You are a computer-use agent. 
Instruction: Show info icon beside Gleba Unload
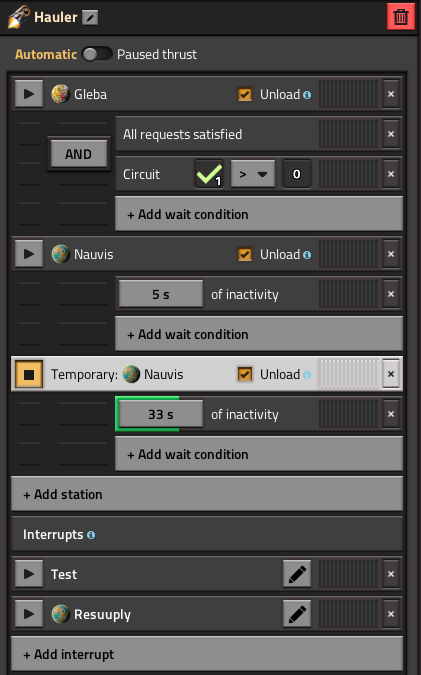click(306, 95)
